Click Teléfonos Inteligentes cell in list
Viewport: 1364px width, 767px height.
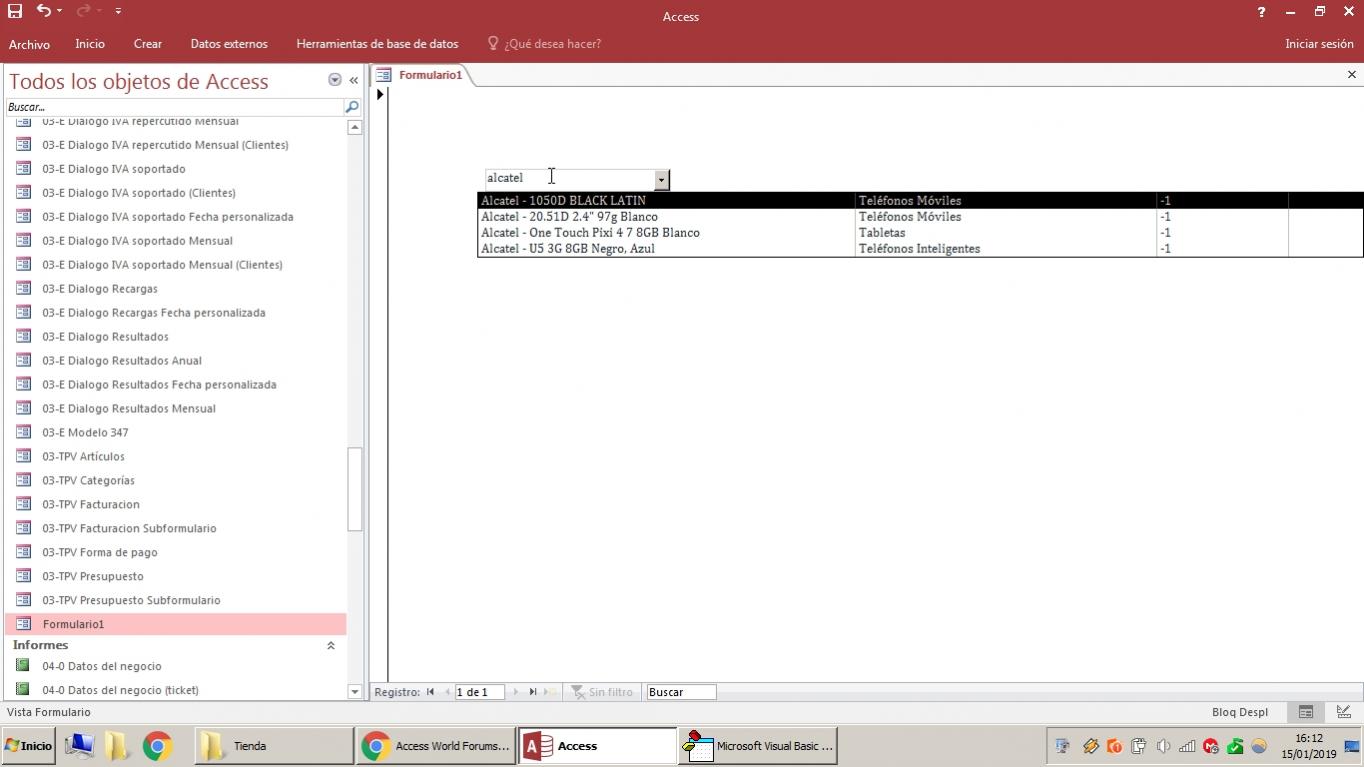(x=1006, y=249)
